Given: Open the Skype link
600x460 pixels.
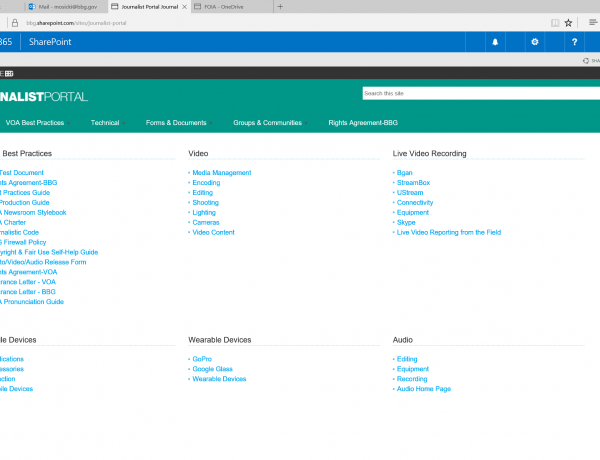Looking at the screenshot, I should tap(406, 222).
